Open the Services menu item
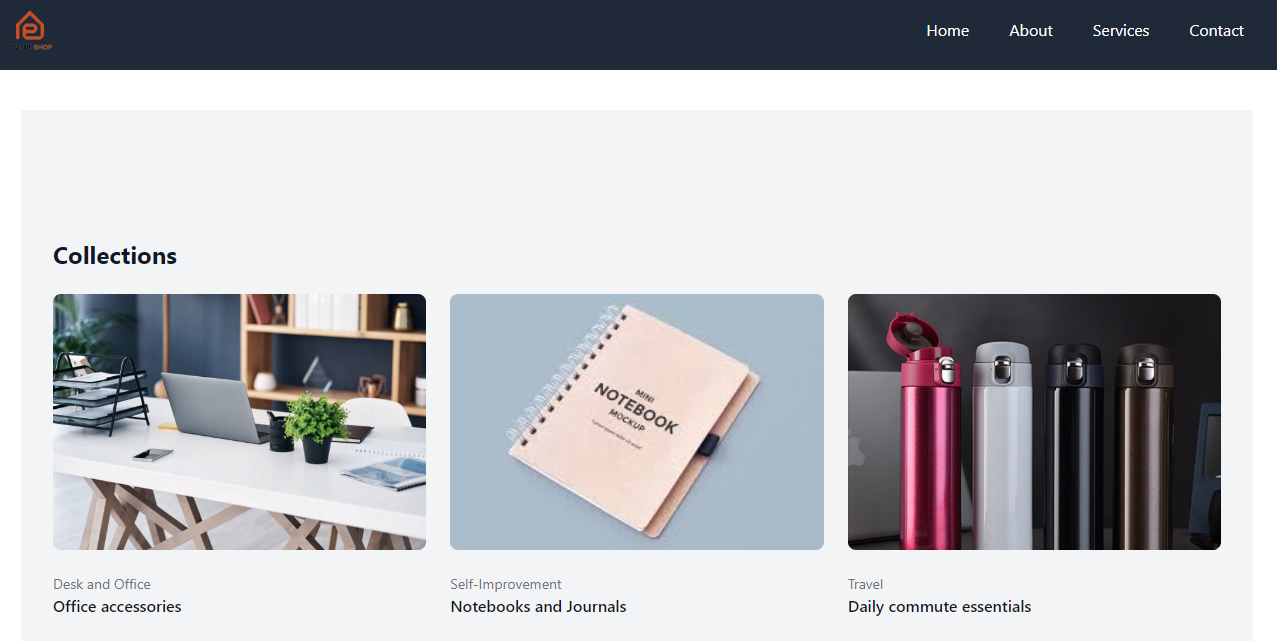Viewport: 1277px width, 641px height. click(x=1120, y=31)
